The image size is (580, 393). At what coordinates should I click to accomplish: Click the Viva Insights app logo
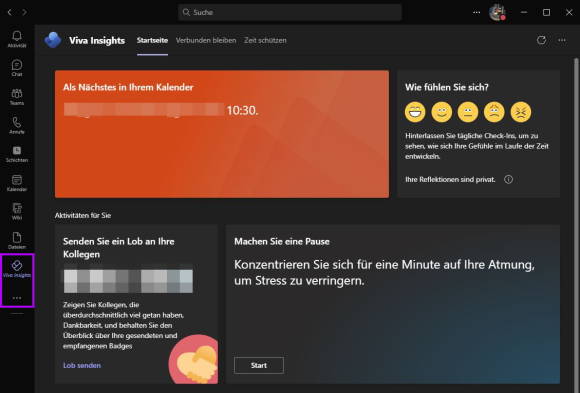click(x=53, y=40)
